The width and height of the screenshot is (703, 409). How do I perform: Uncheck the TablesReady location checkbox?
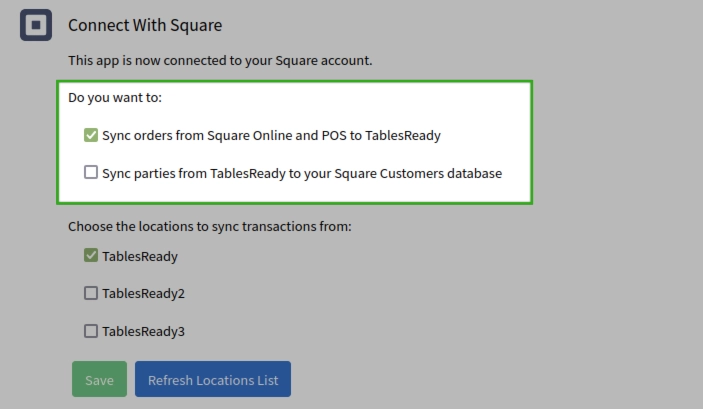click(91, 255)
